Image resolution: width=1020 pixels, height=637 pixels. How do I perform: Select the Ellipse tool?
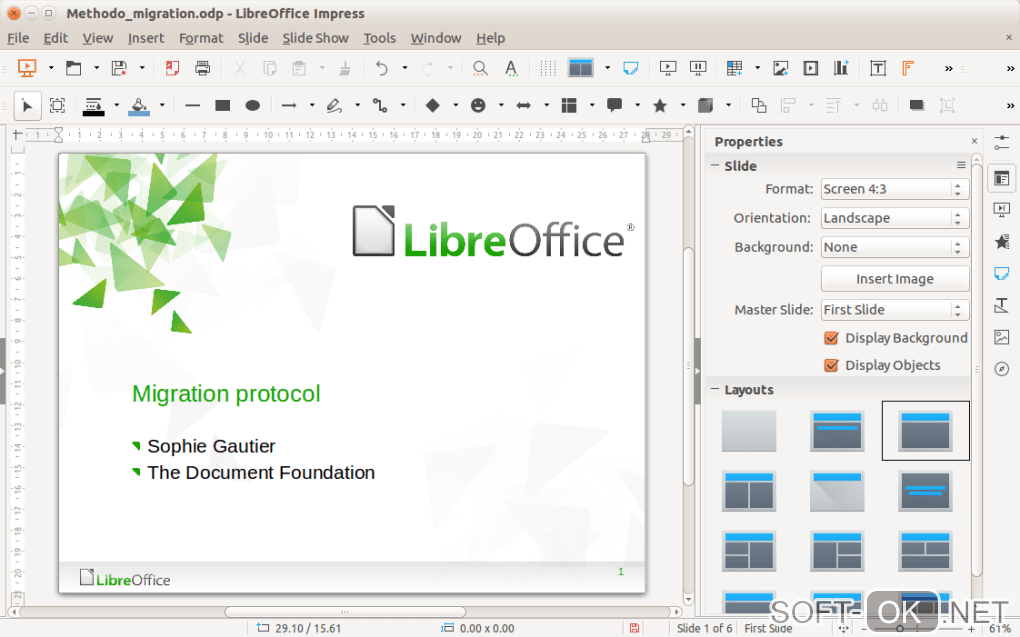pyautogui.click(x=252, y=105)
